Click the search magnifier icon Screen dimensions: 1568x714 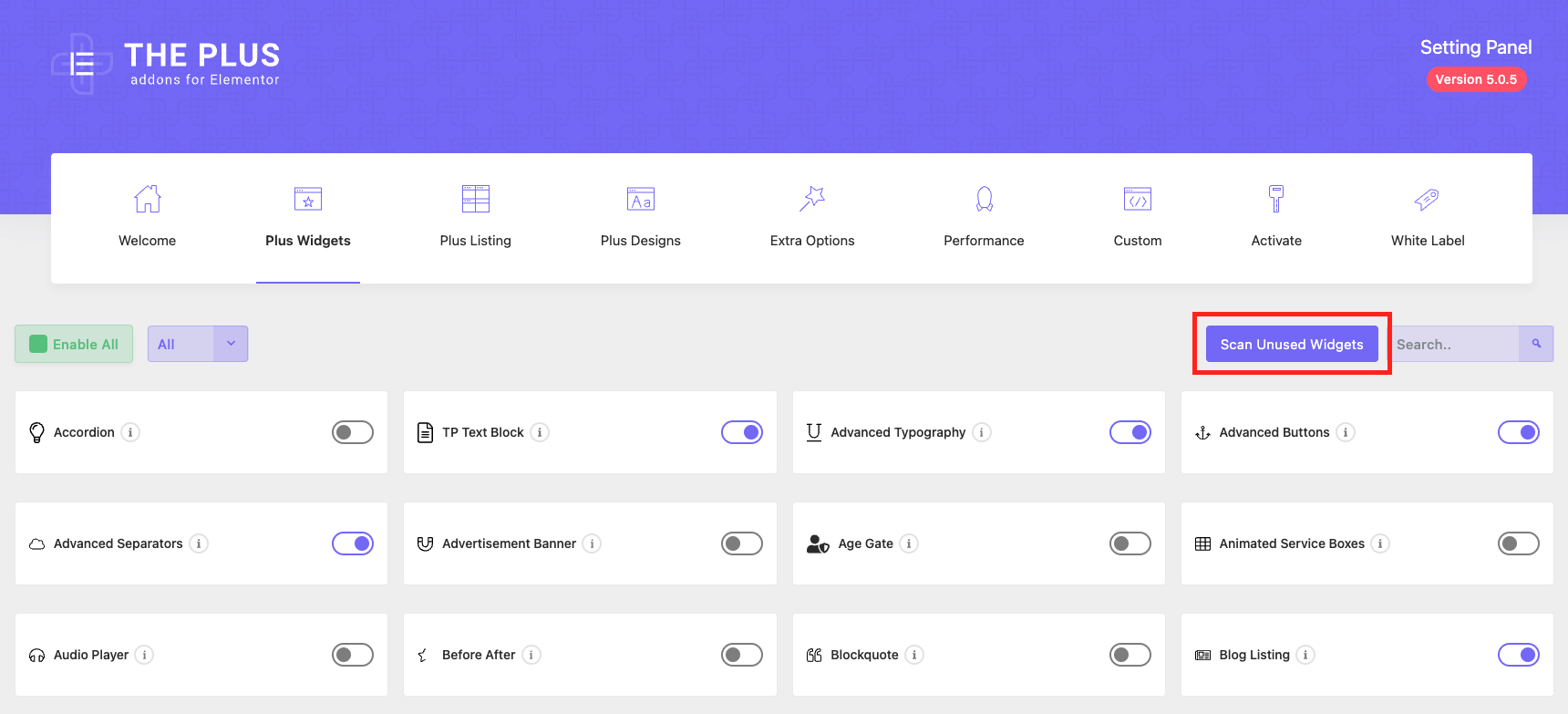pyautogui.click(x=1536, y=344)
